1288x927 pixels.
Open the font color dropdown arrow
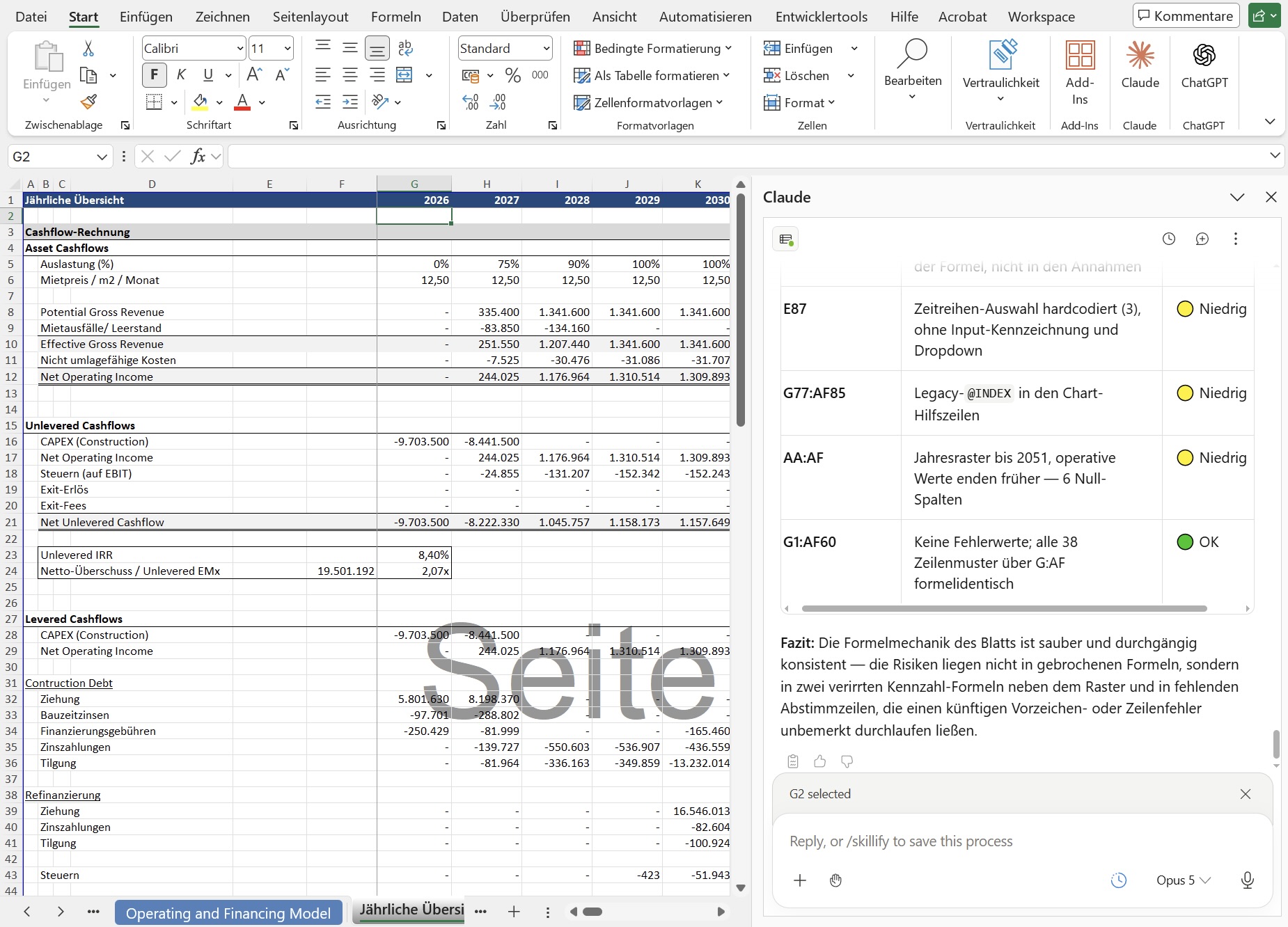tap(262, 102)
